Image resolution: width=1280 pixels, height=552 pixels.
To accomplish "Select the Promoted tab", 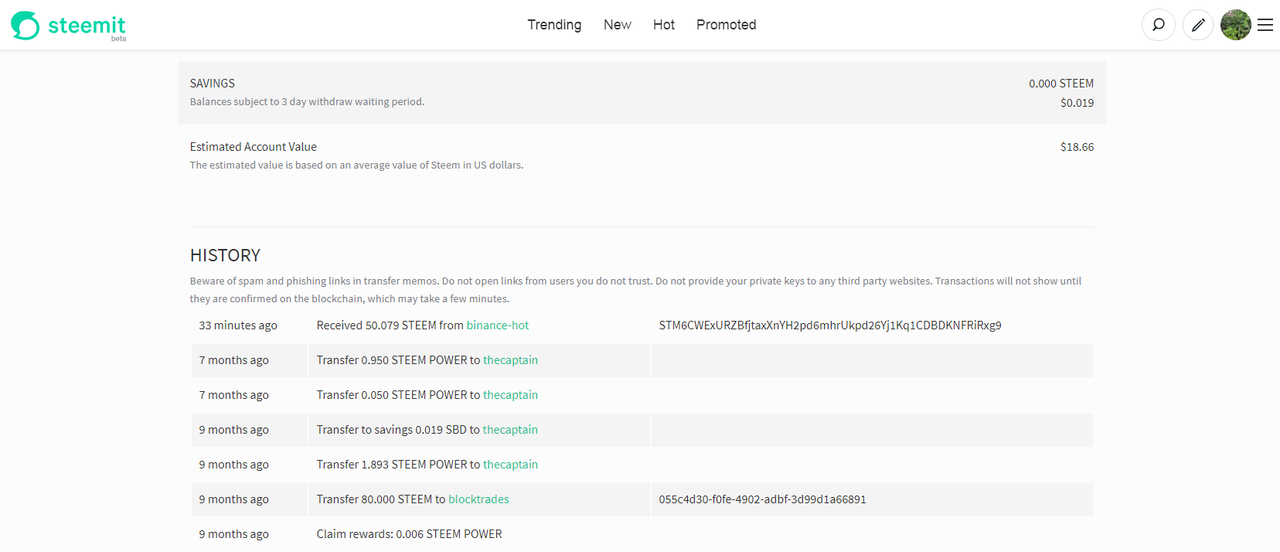I will click(x=726, y=25).
